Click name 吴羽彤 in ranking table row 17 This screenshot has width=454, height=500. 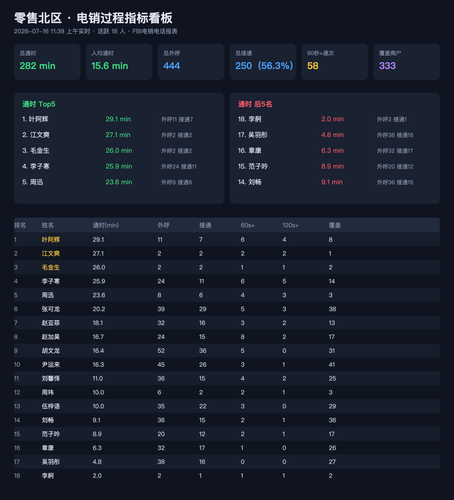coord(51,462)
